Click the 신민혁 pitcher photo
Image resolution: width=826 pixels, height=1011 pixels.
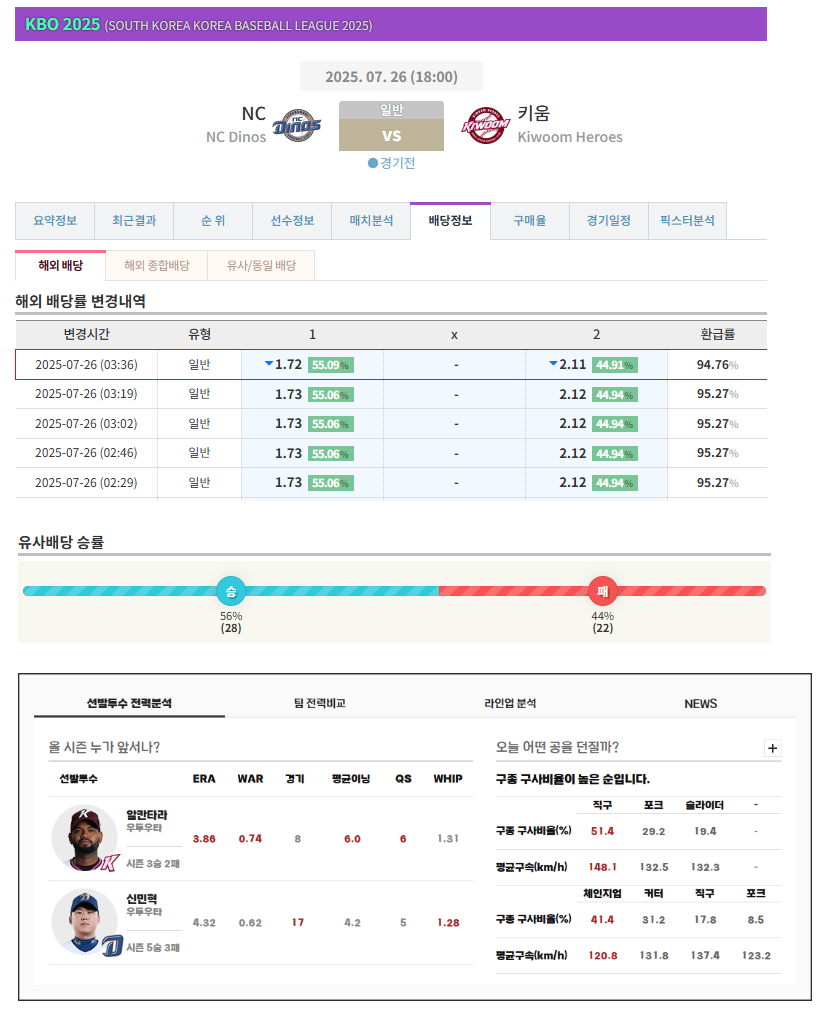coord(85,922)
